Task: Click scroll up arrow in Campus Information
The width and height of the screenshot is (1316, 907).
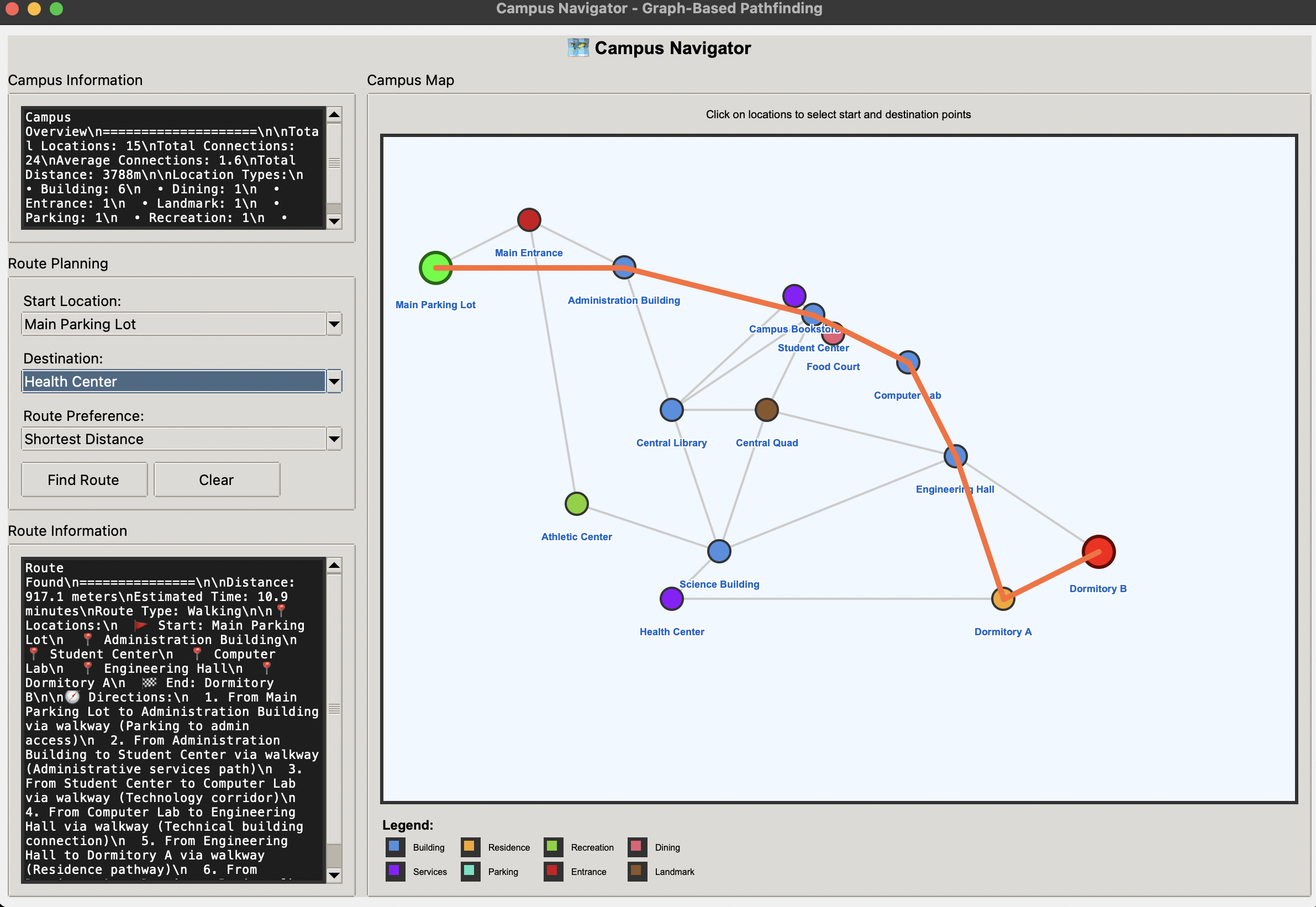Action: coord(334,115)
